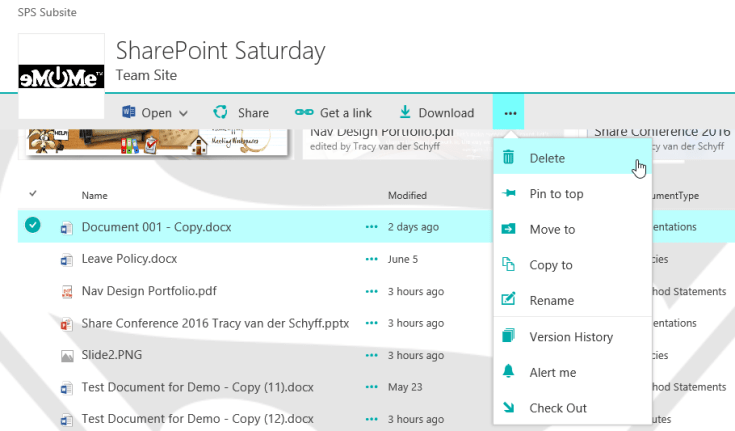Viewport: 735px width, 431px height.
Task: Choose Move to in the context menu
Action: tap(552, 229)
